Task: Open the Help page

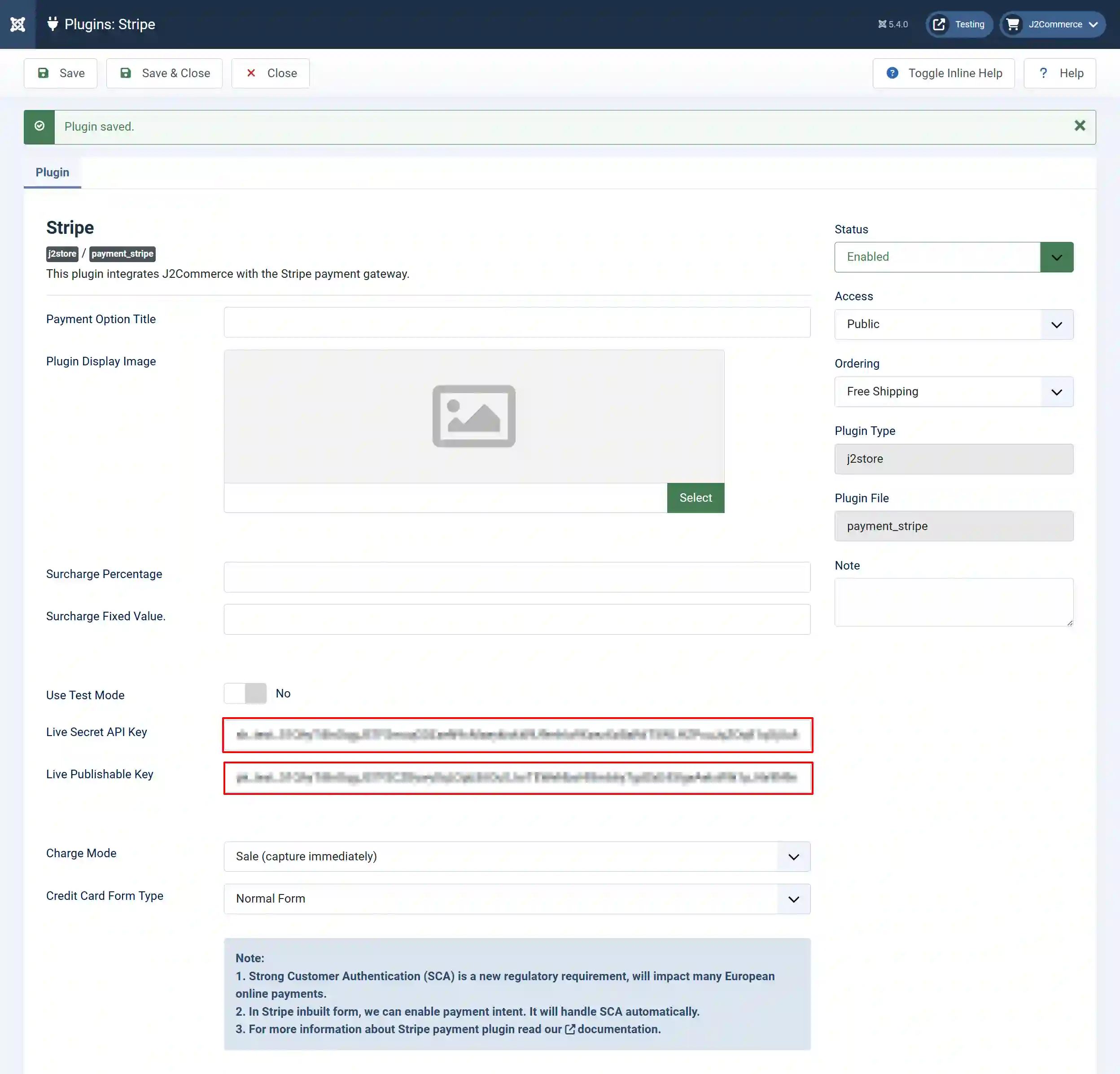Action: pos(1059,73)
